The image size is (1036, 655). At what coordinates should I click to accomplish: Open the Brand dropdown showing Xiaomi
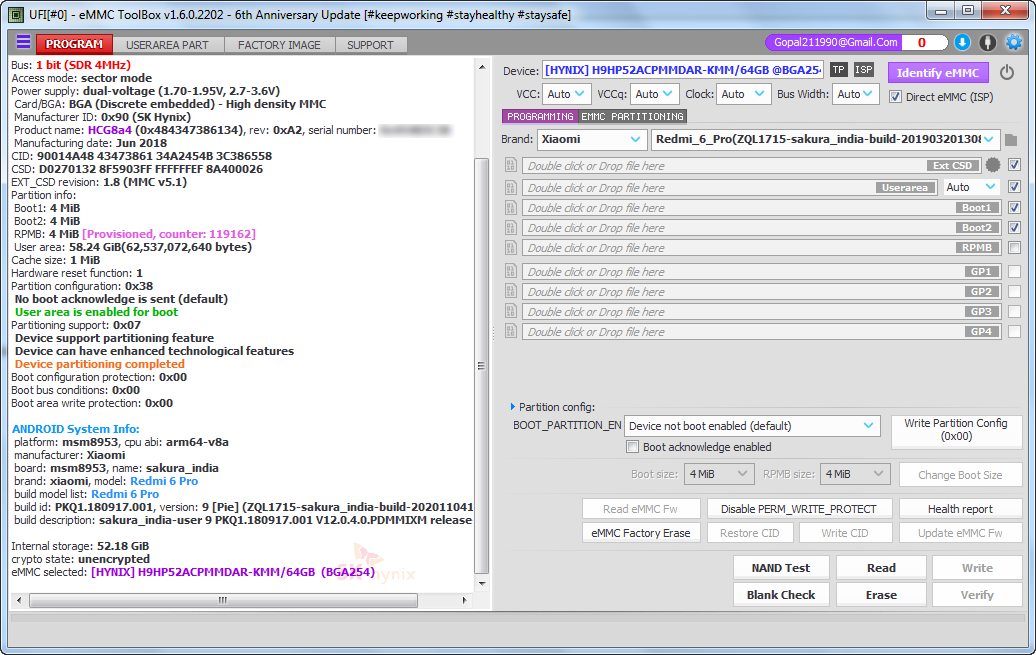click(591, 139)
